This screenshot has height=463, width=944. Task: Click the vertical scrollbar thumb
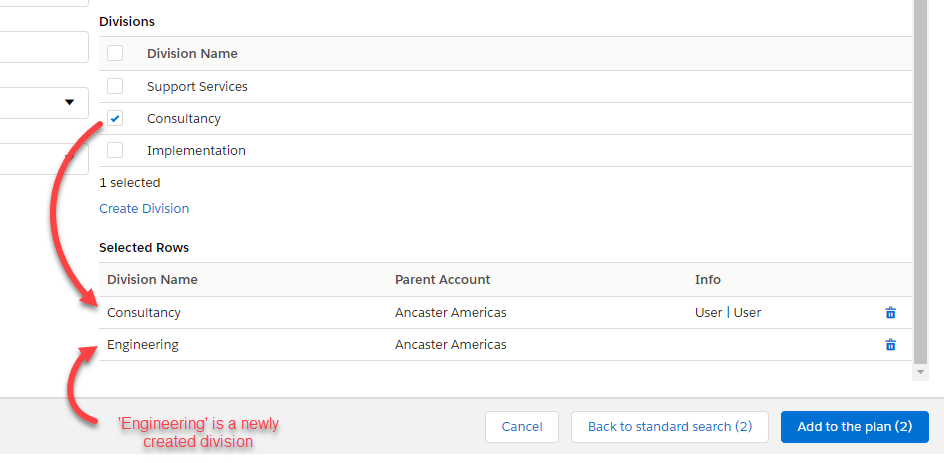920,181
